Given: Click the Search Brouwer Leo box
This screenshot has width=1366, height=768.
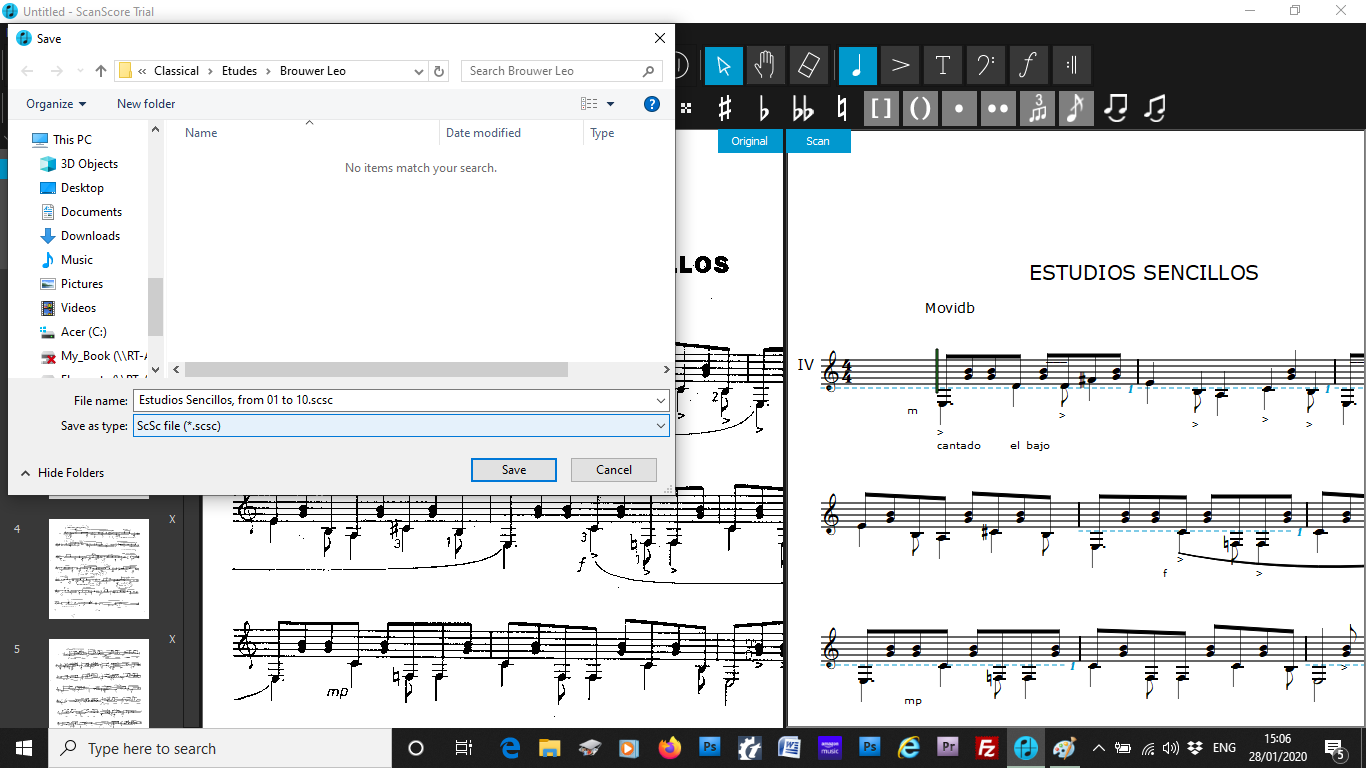Looking at the screenshot, I should [x=561, y=71].
